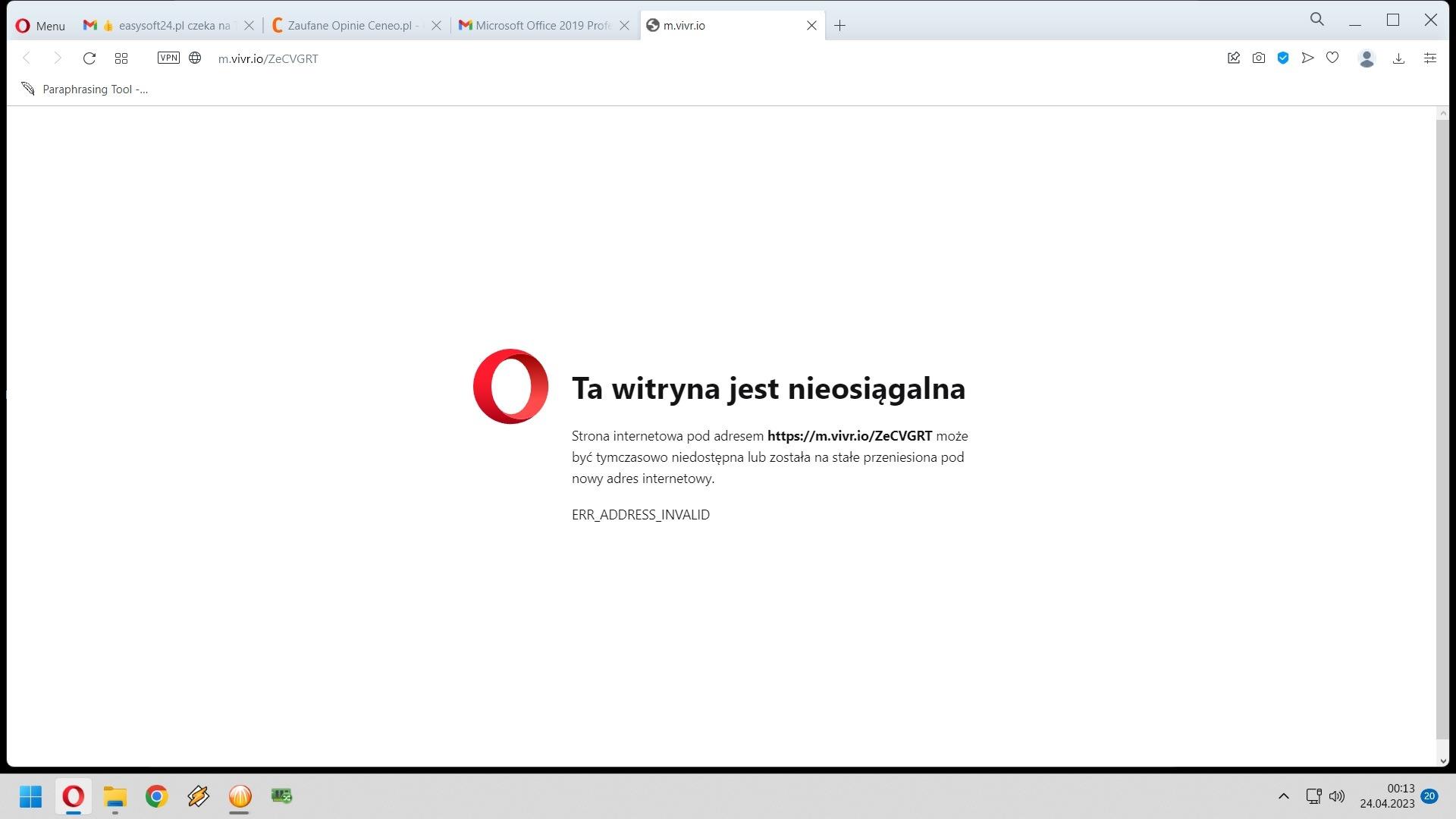Open the yellow pencil app in taskbar
This screenshot has width=1456, height=819.
(x=199, y=796)
